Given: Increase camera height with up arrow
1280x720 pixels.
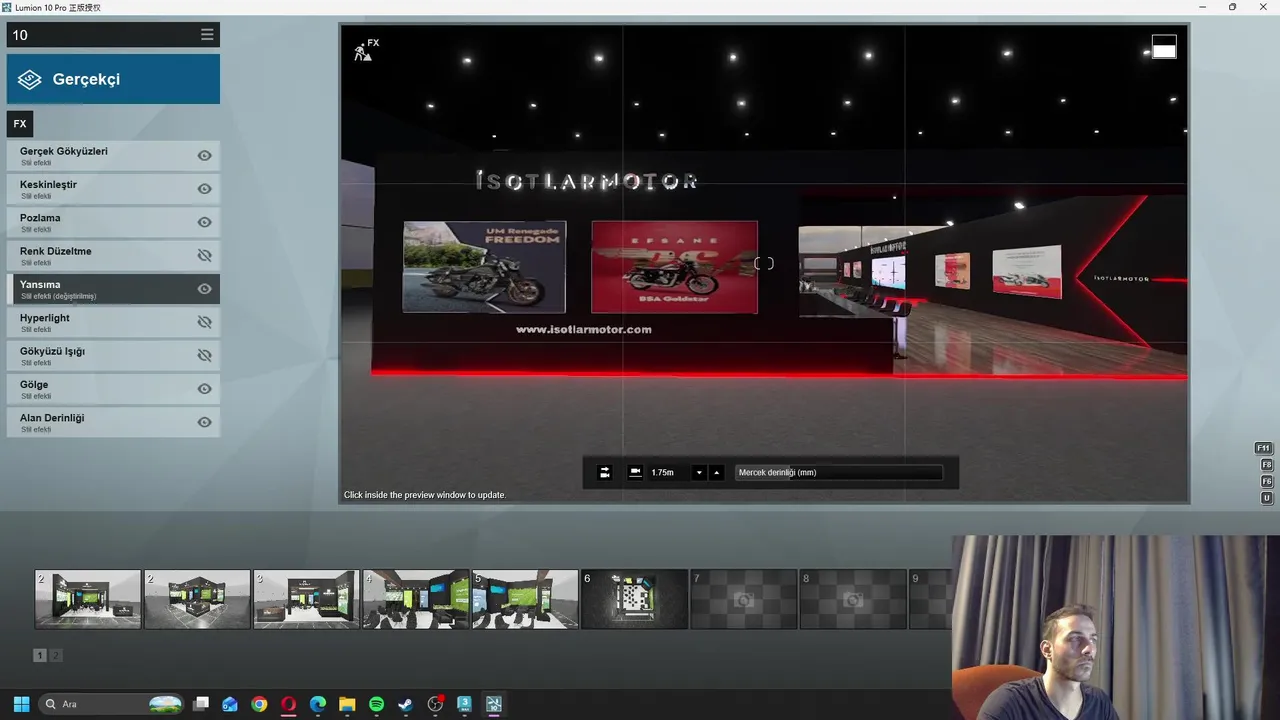Looking at the screenshot, I should tap(716, 473).
